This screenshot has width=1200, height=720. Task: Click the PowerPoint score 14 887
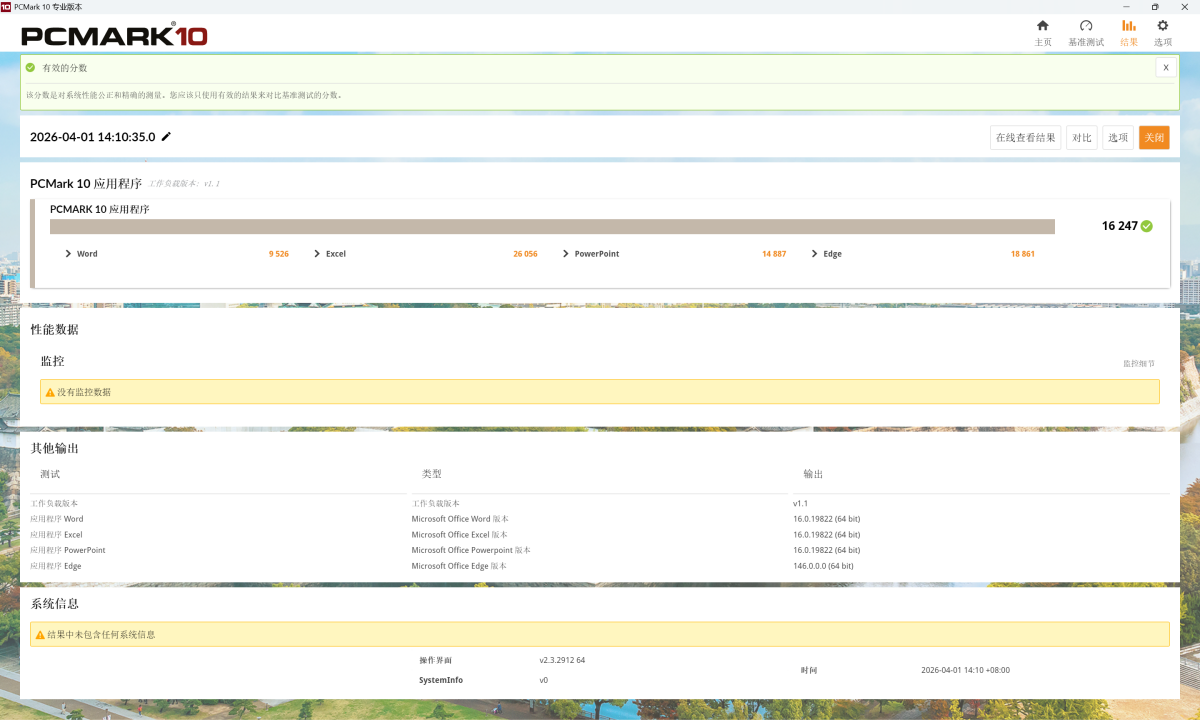(x=774, y=254)
